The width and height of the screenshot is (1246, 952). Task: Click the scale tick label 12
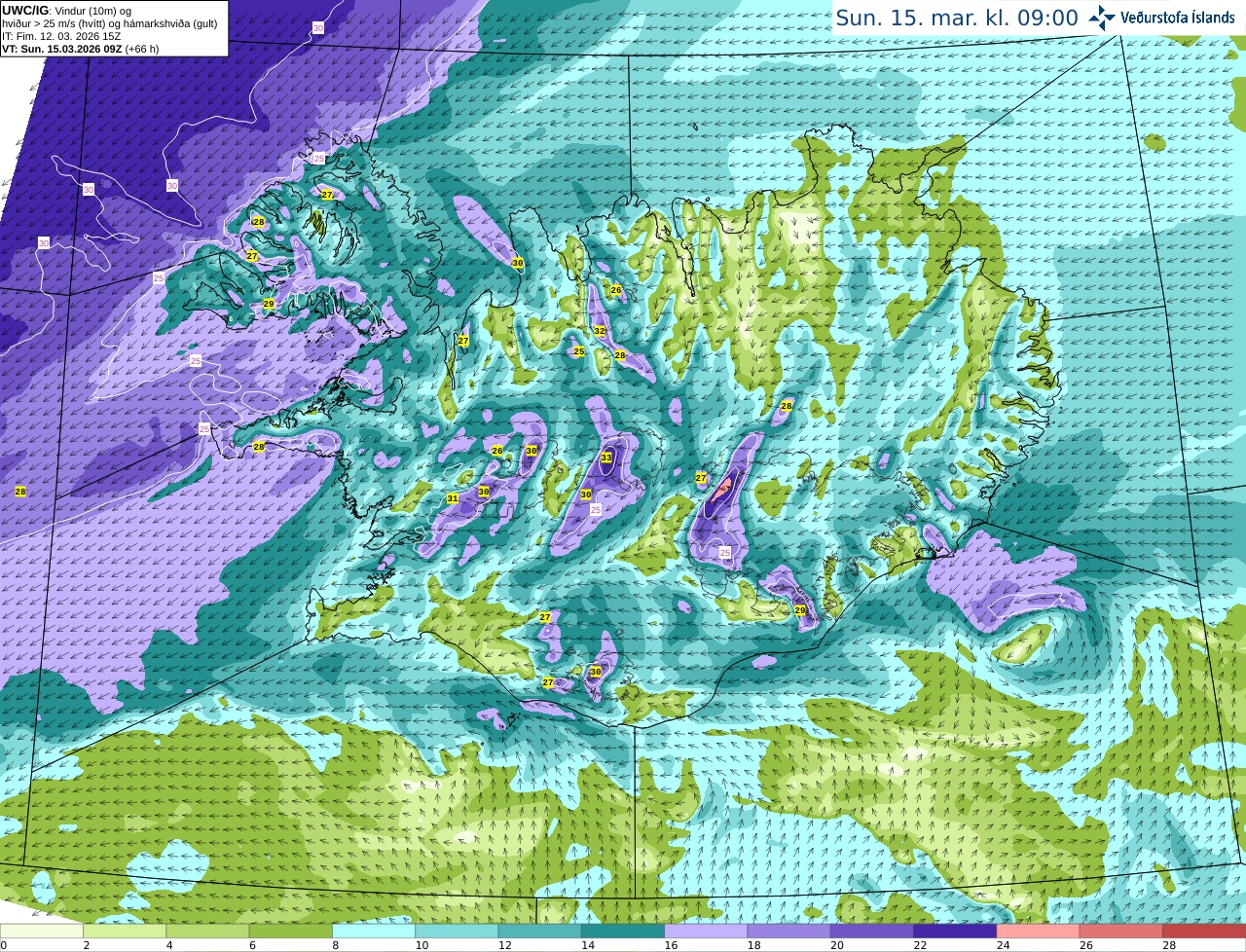tap(504, 945)
